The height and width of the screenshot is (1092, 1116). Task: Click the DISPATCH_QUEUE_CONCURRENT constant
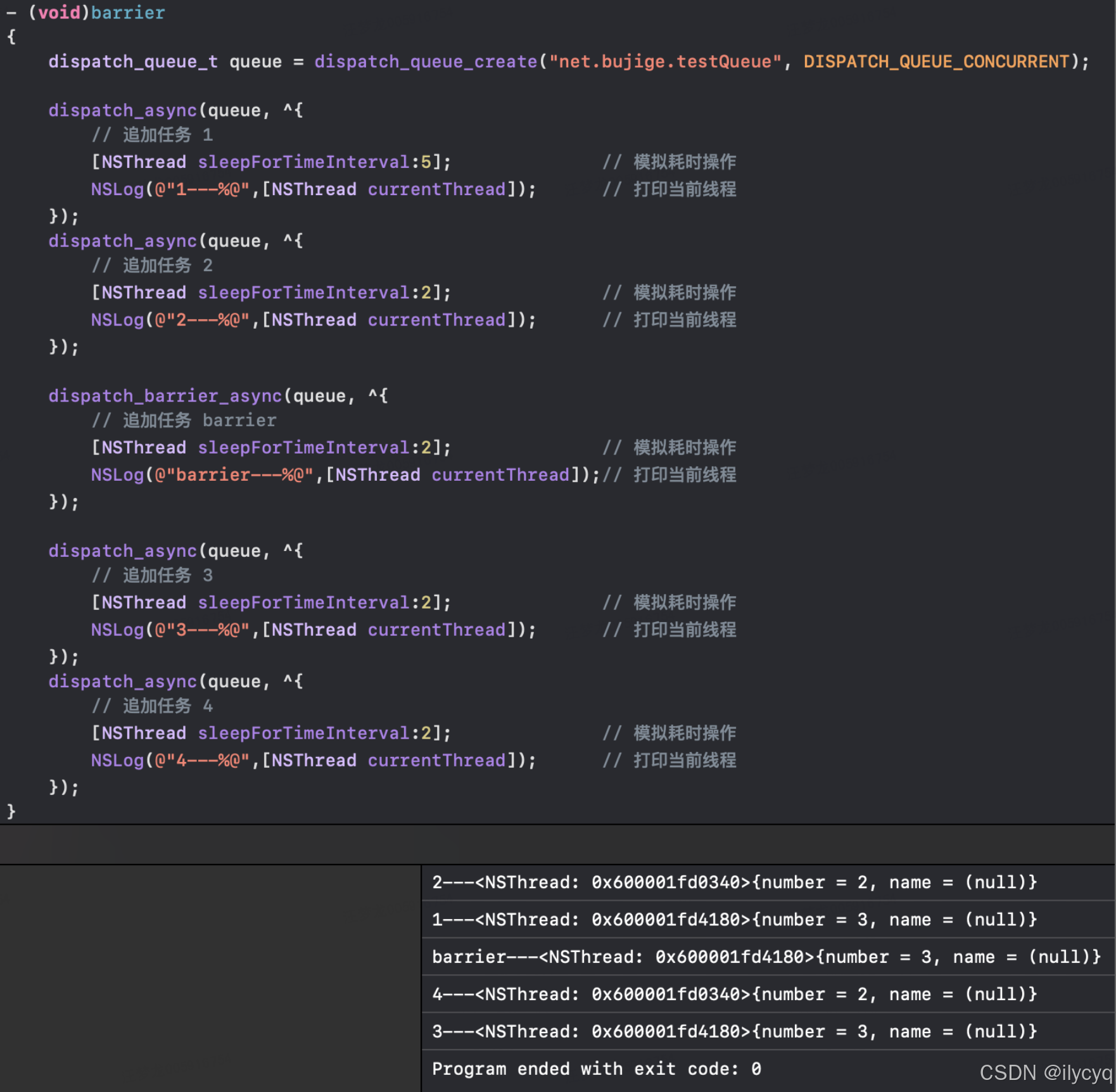coord(936,61)
